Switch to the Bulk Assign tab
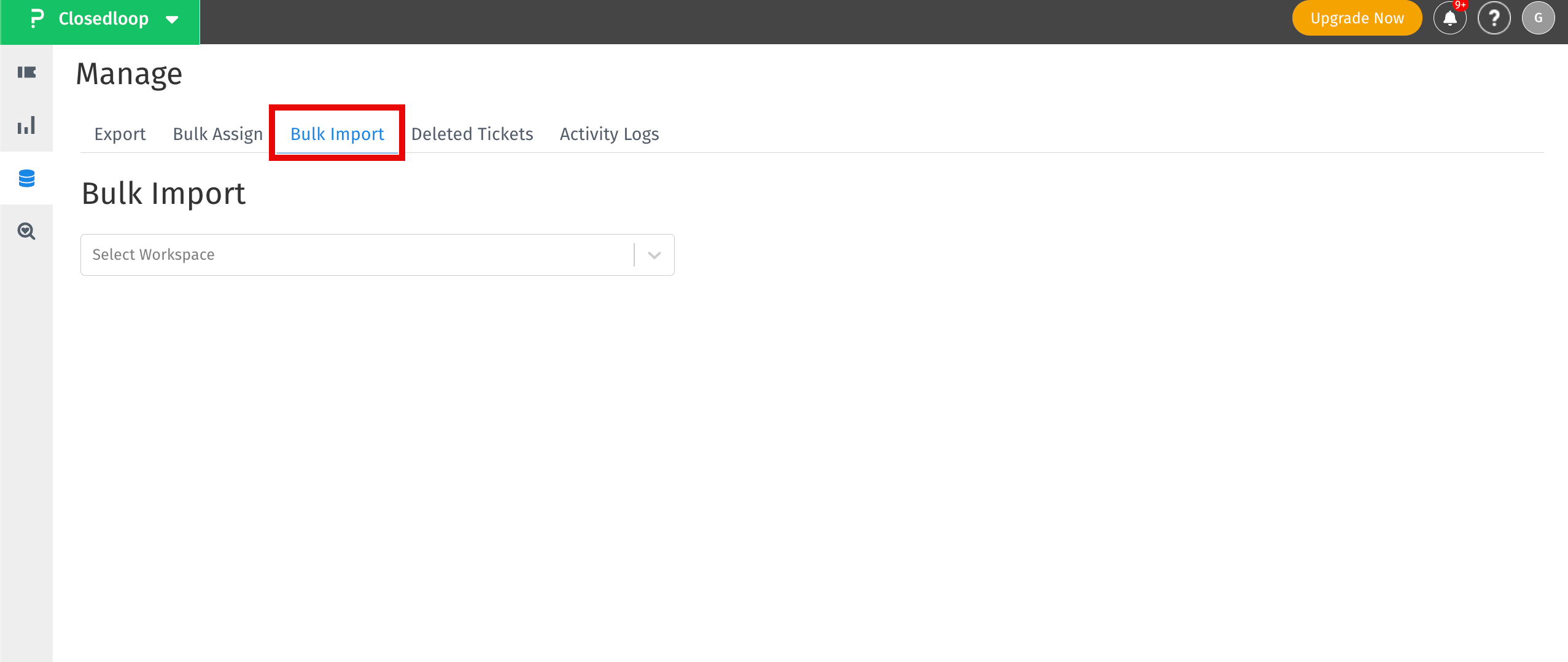Viewport: 1568px width, 662px height. 217,134
